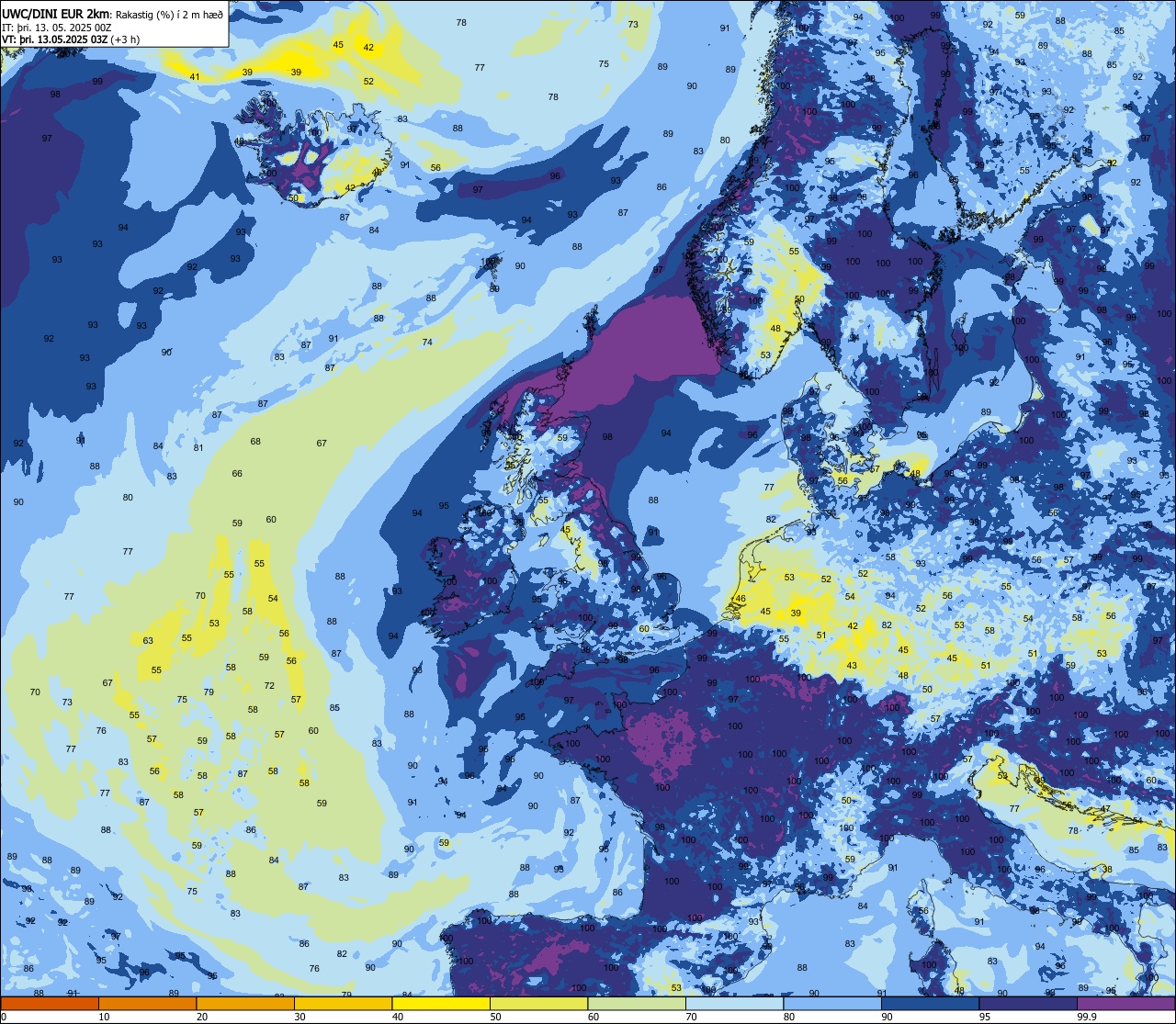Click the map value "41" northwest of Iceland

click(194, 77)
